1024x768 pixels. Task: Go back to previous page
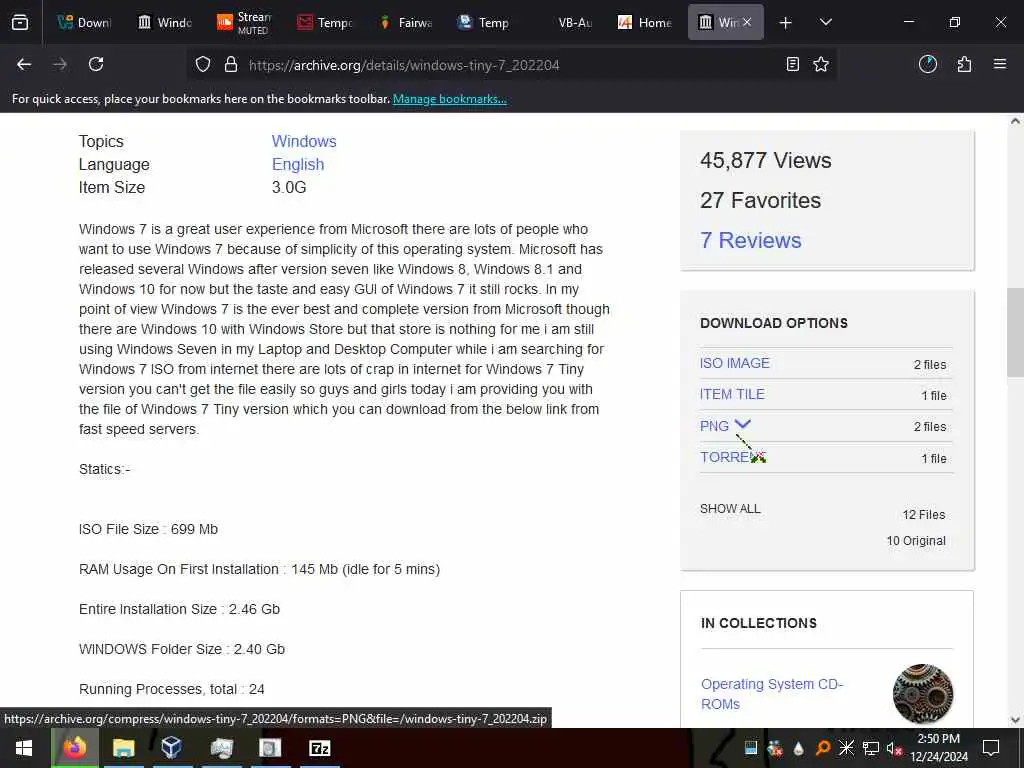coord(24,64)
